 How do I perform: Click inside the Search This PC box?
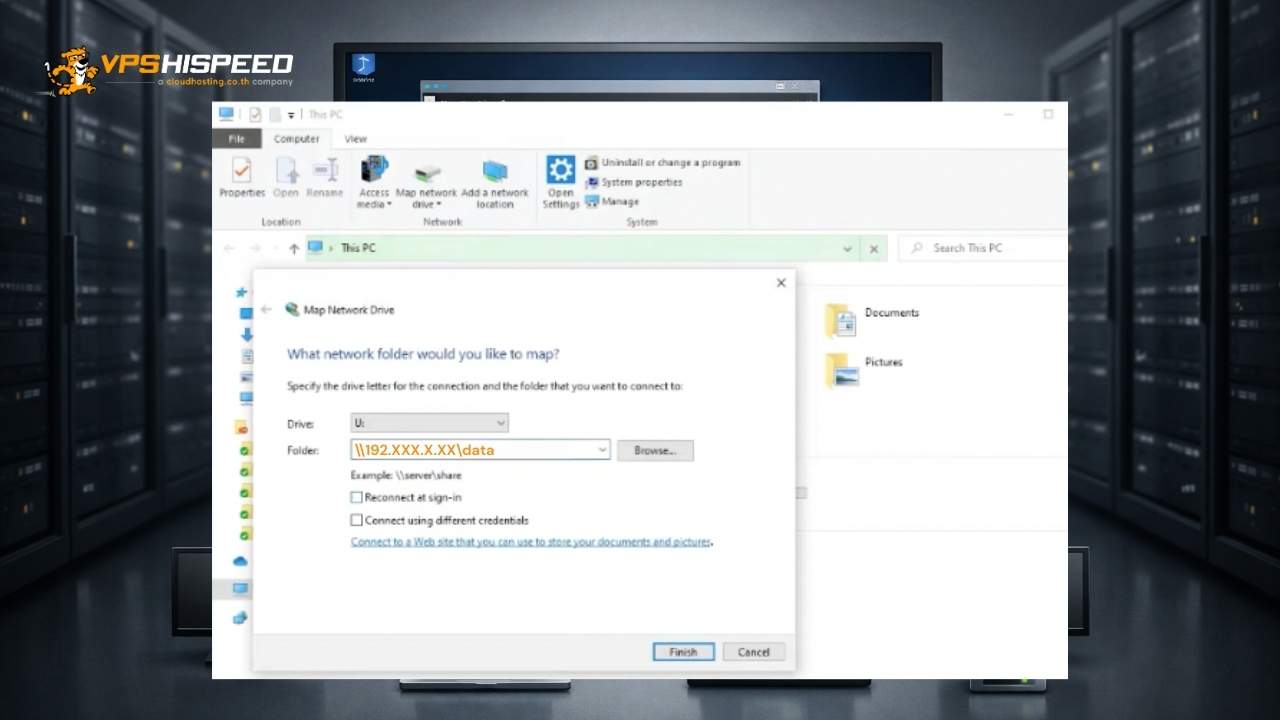coord(980,247)
